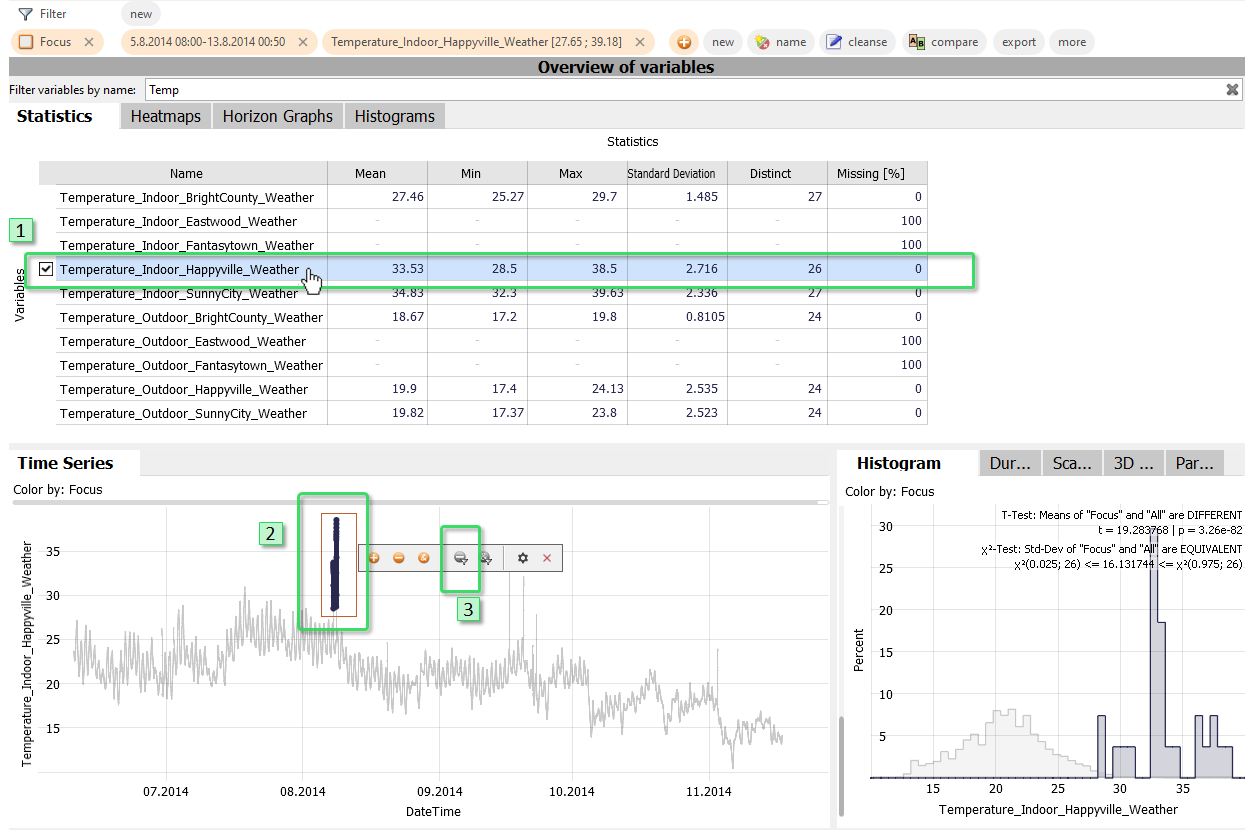Viewport: 1245px width, 830px height.
Task: Remove the date range 5.8.2014 filter chip
Action: (x=303, y=42)
